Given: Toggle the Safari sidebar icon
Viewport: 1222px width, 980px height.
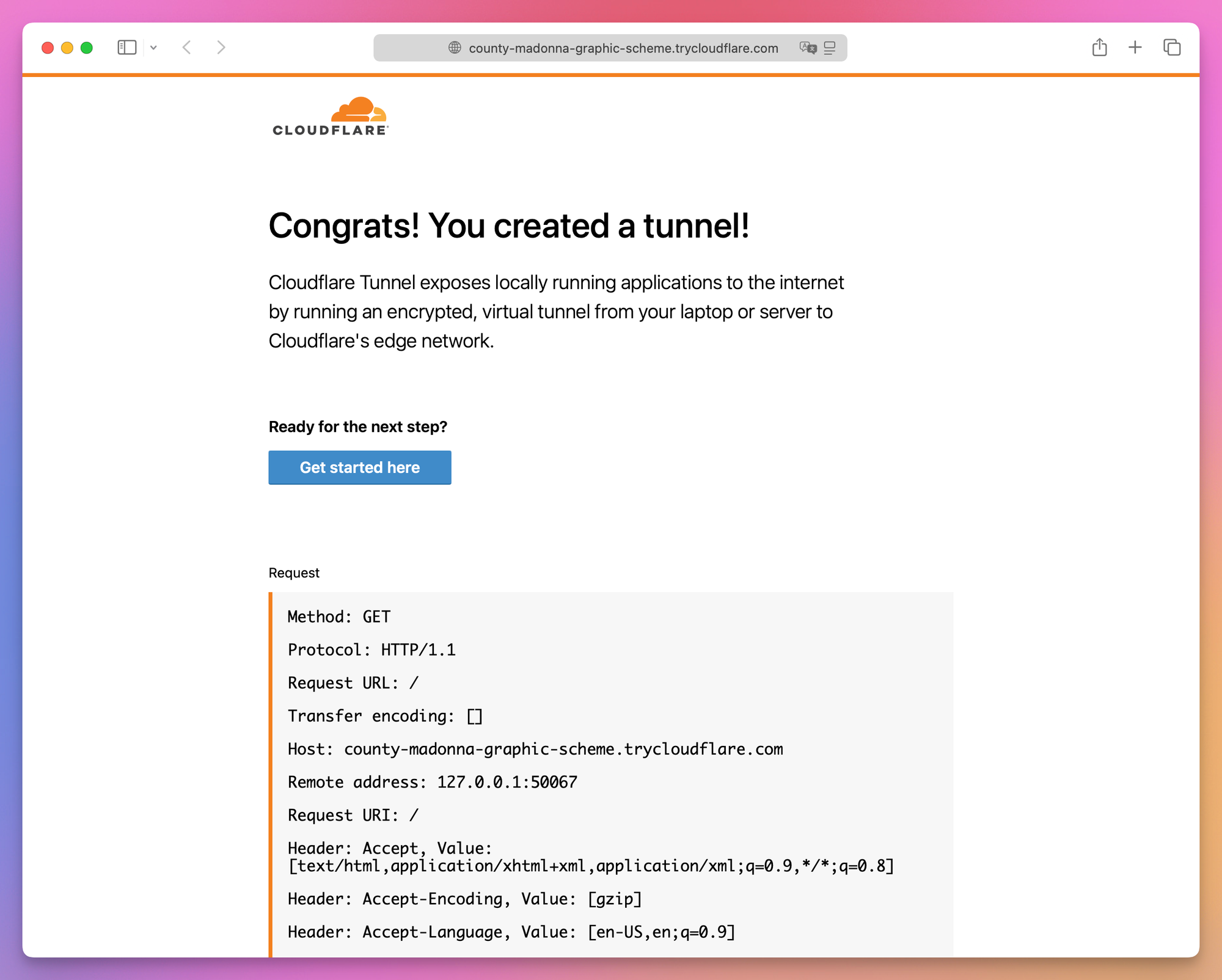Looking at the screenshot, I should coord(126,48).
